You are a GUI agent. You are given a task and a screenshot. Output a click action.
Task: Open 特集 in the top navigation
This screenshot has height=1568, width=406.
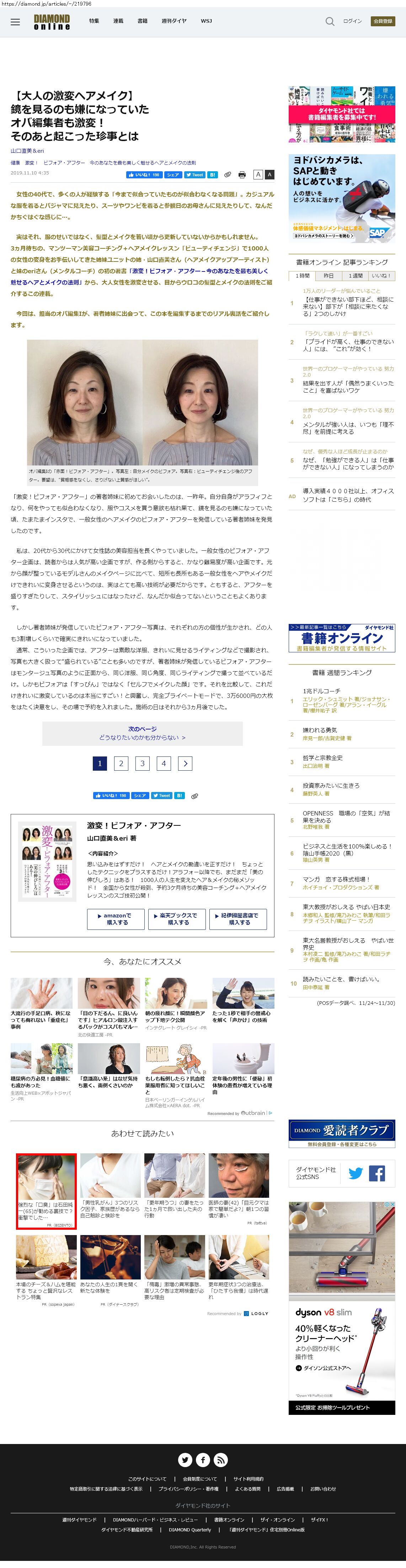coord(94,21)
